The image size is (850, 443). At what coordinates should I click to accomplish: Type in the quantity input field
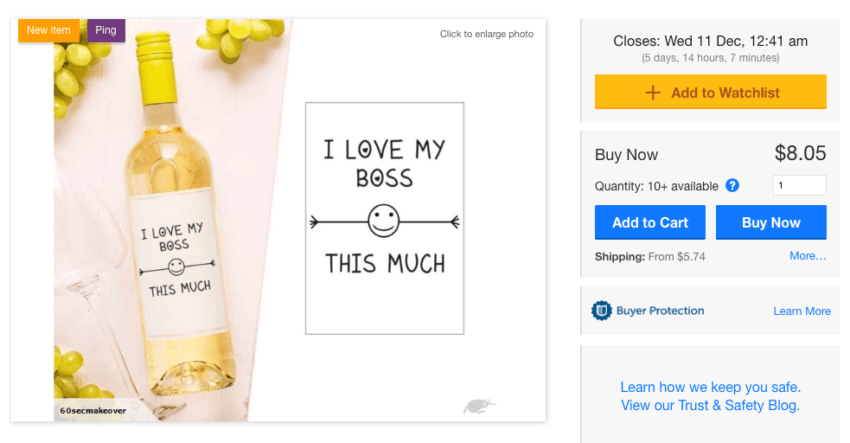[799, 185]
